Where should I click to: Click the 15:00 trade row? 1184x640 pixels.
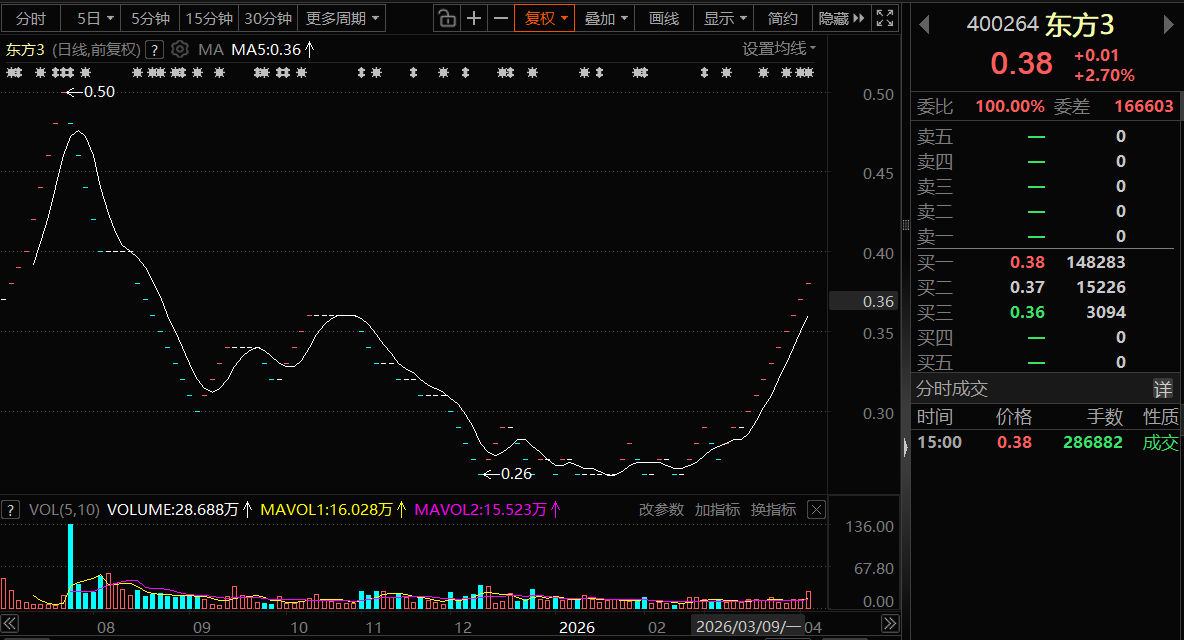pos(1047,442)
